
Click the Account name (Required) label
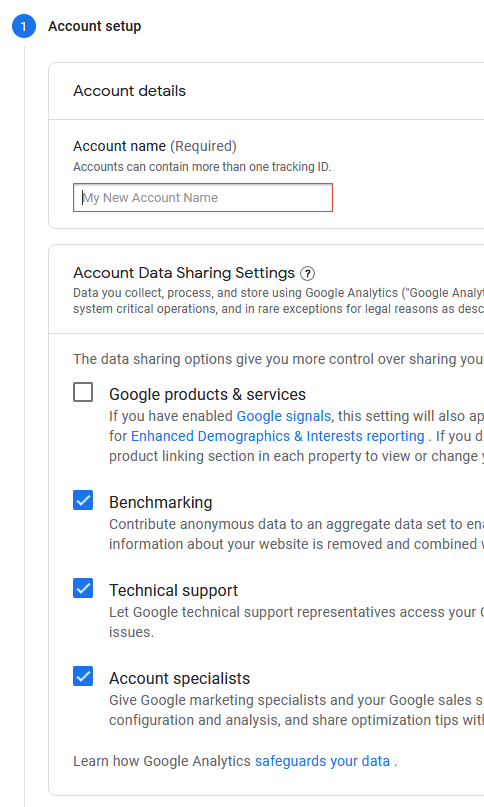pyautogui.click(x=155, y=146)
